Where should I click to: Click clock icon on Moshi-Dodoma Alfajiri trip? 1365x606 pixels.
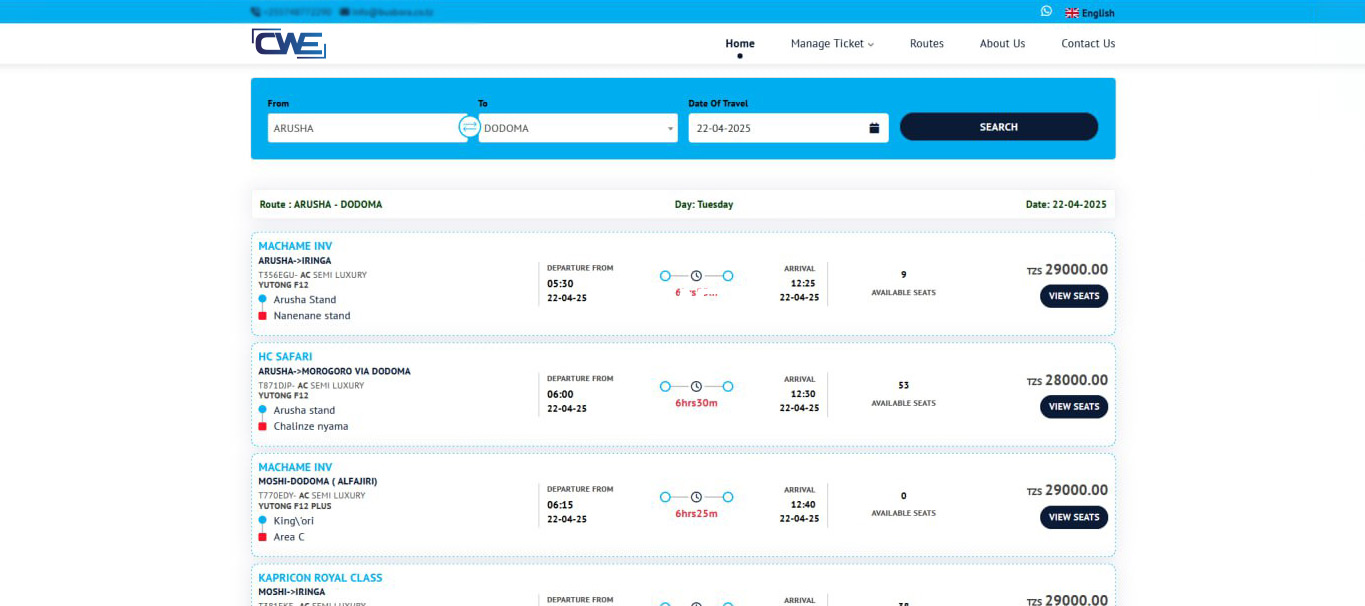point(696,497)
